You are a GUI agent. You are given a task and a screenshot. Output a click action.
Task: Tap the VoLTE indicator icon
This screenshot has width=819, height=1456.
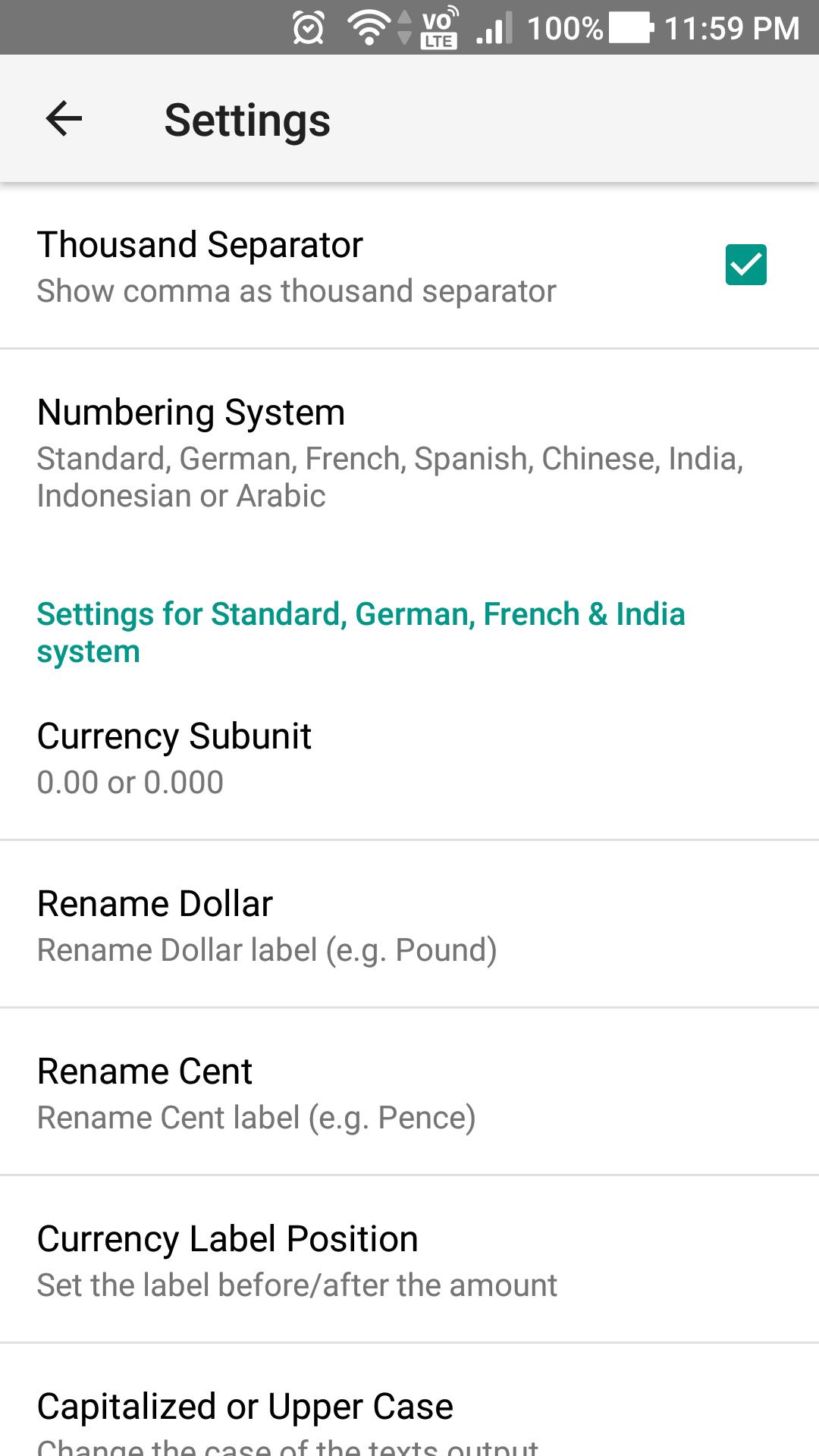point(439,28)
